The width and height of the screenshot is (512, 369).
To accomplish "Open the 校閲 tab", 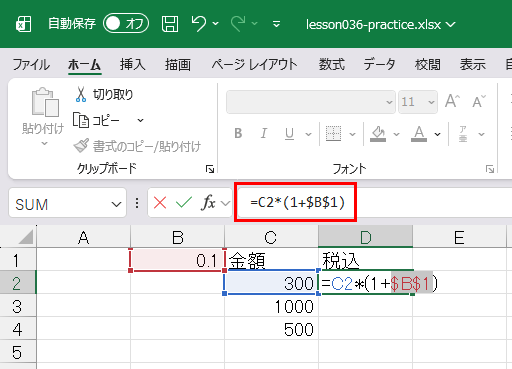I will tap(428, 64).
